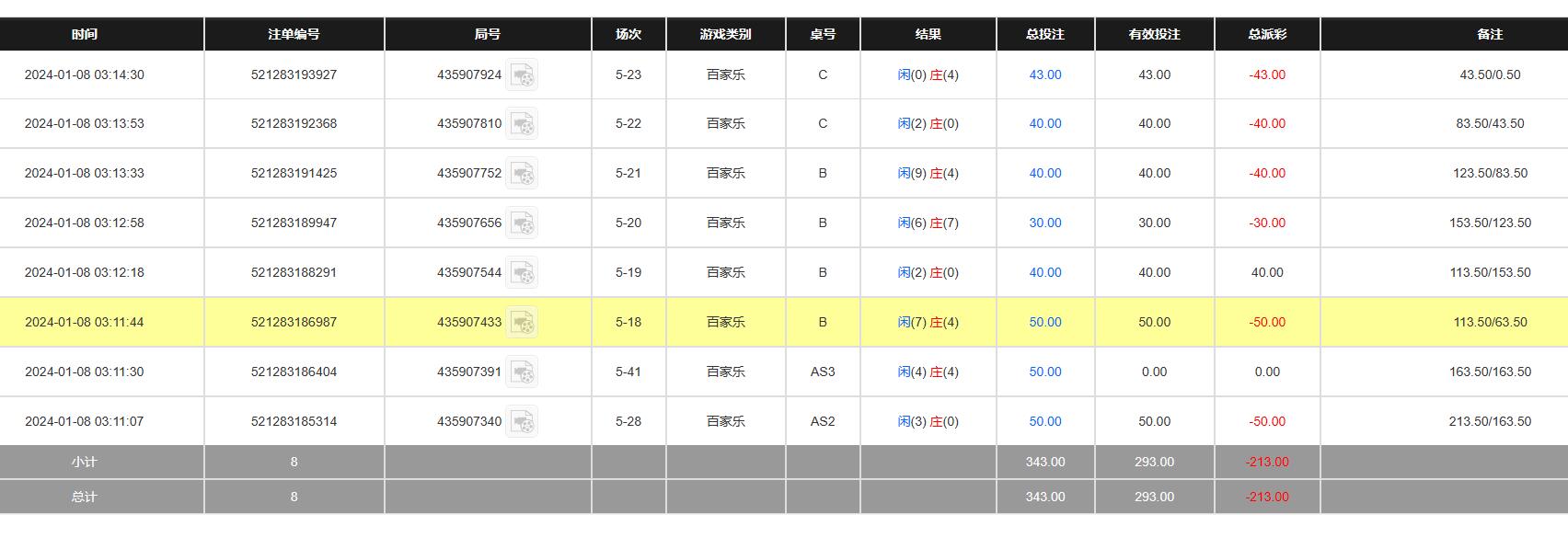
Task: Click the 备注 column header
Action: [1489, 34]
